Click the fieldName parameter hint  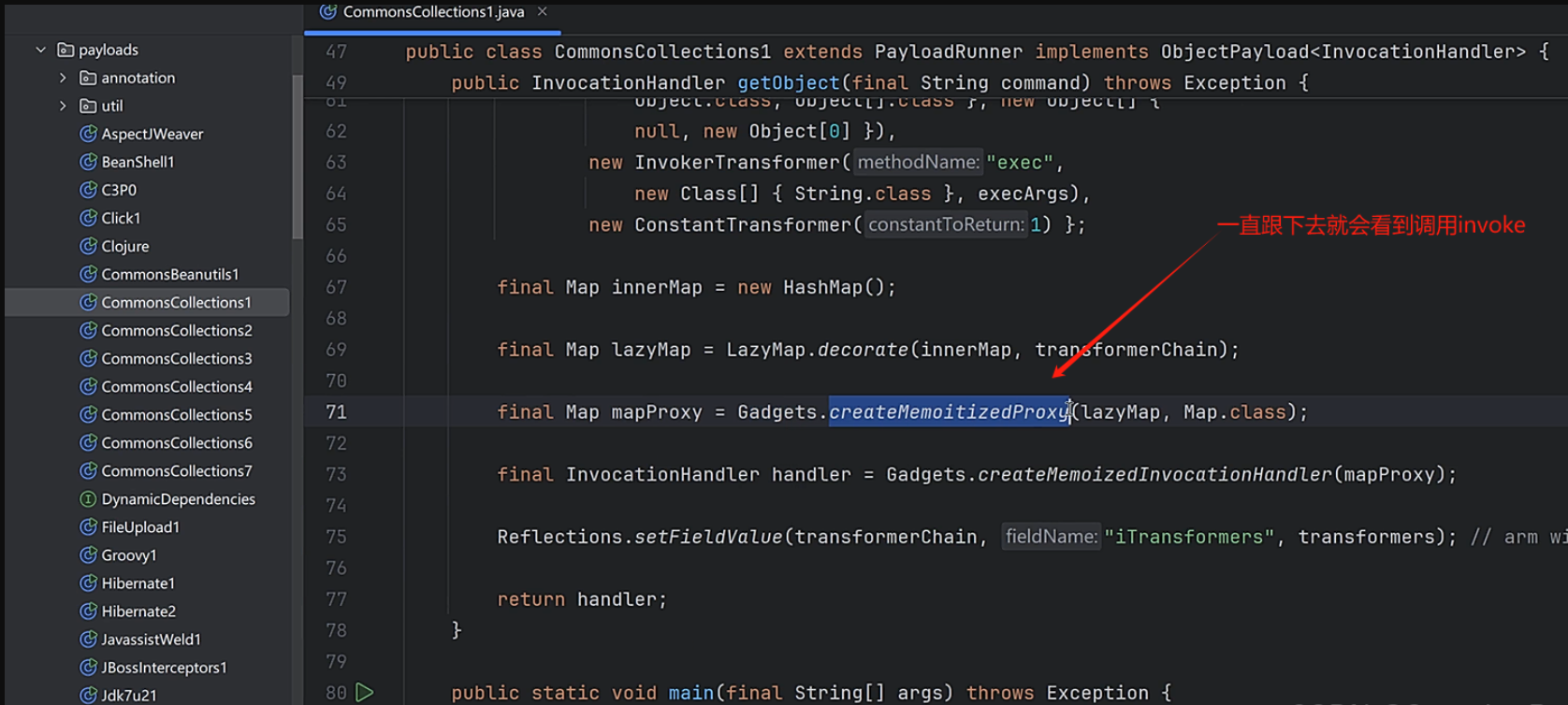1052,537
